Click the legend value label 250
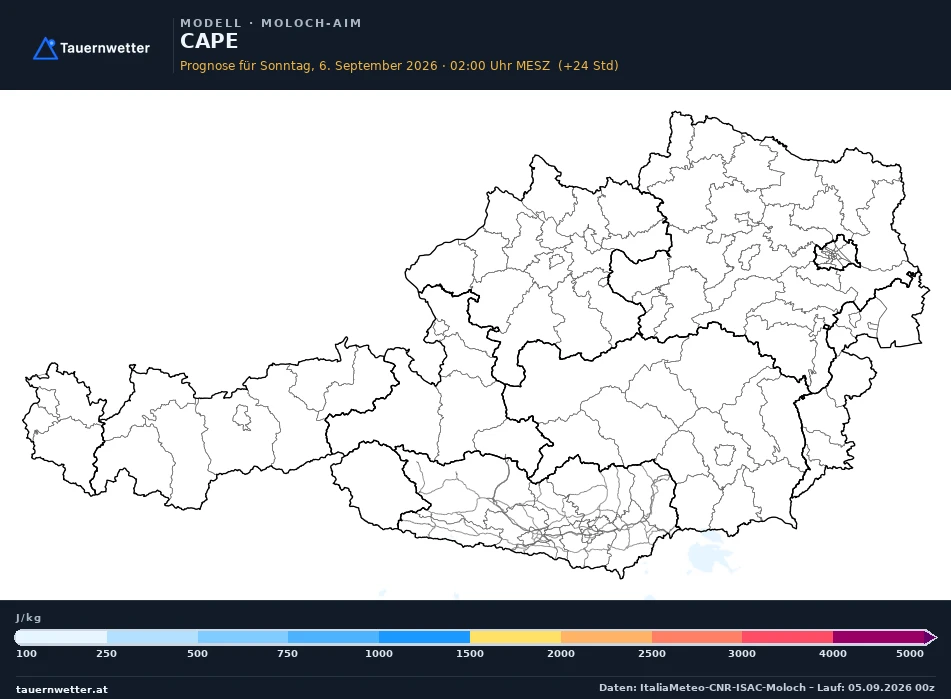 click(106, 654)
